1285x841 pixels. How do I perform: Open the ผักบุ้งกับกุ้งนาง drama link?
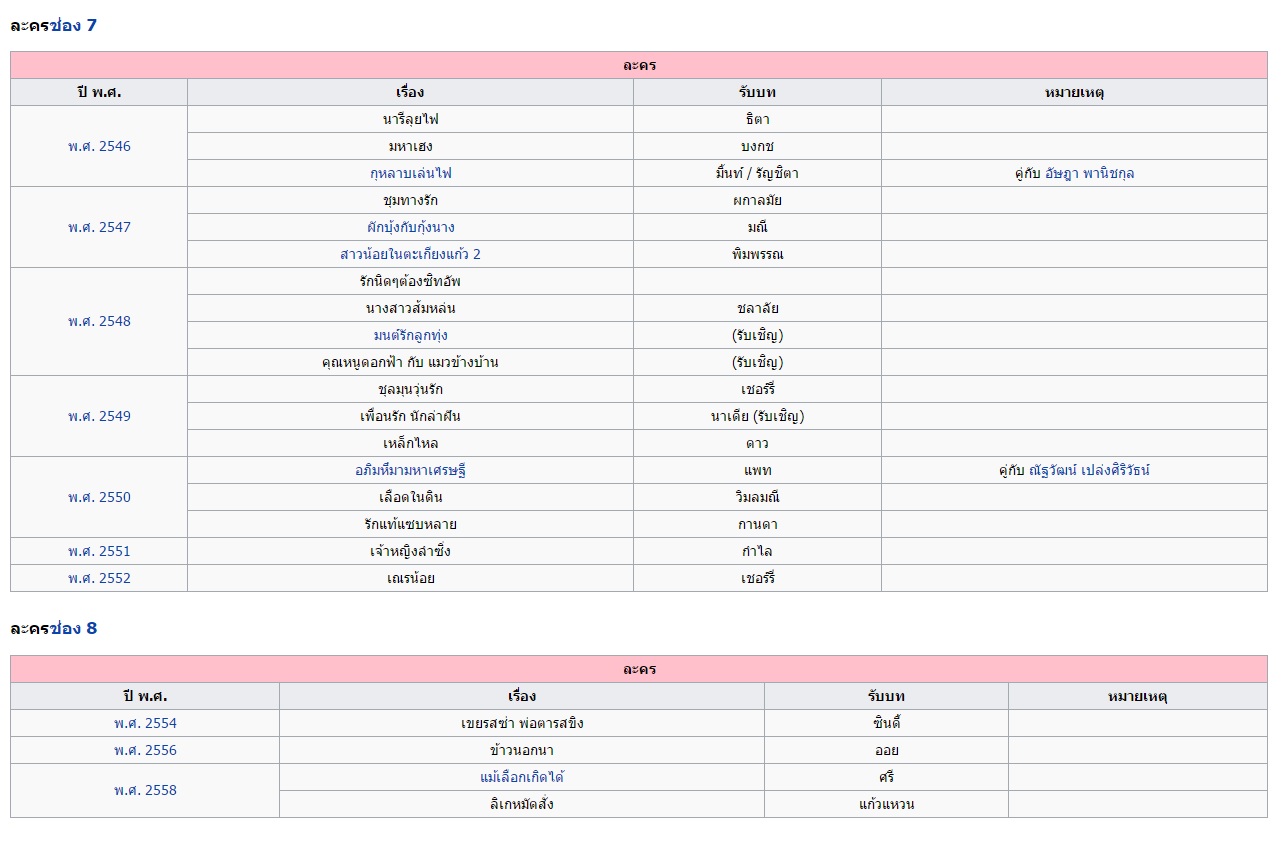click(x=410, y=227)
